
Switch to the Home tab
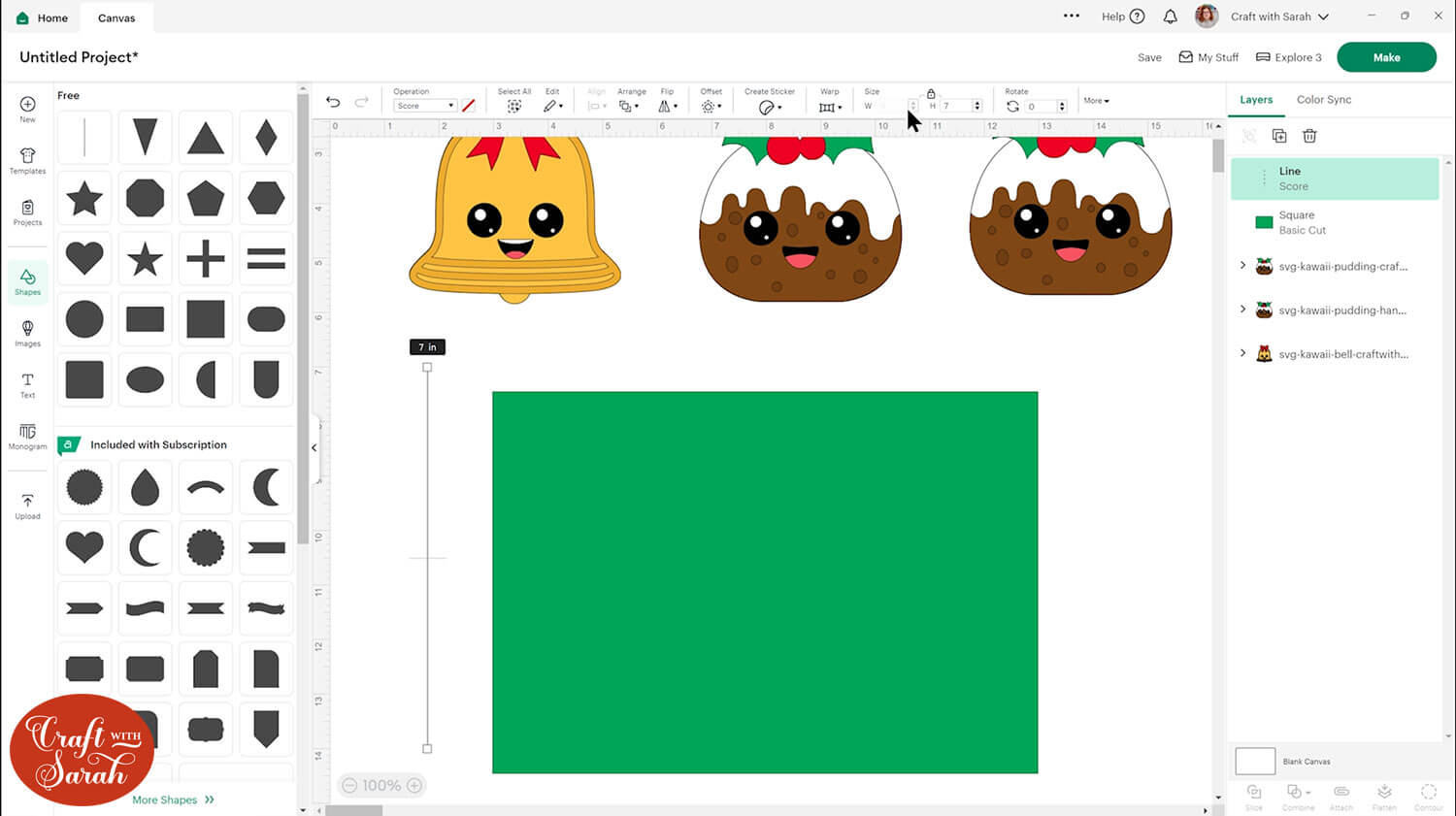(43, 17)
